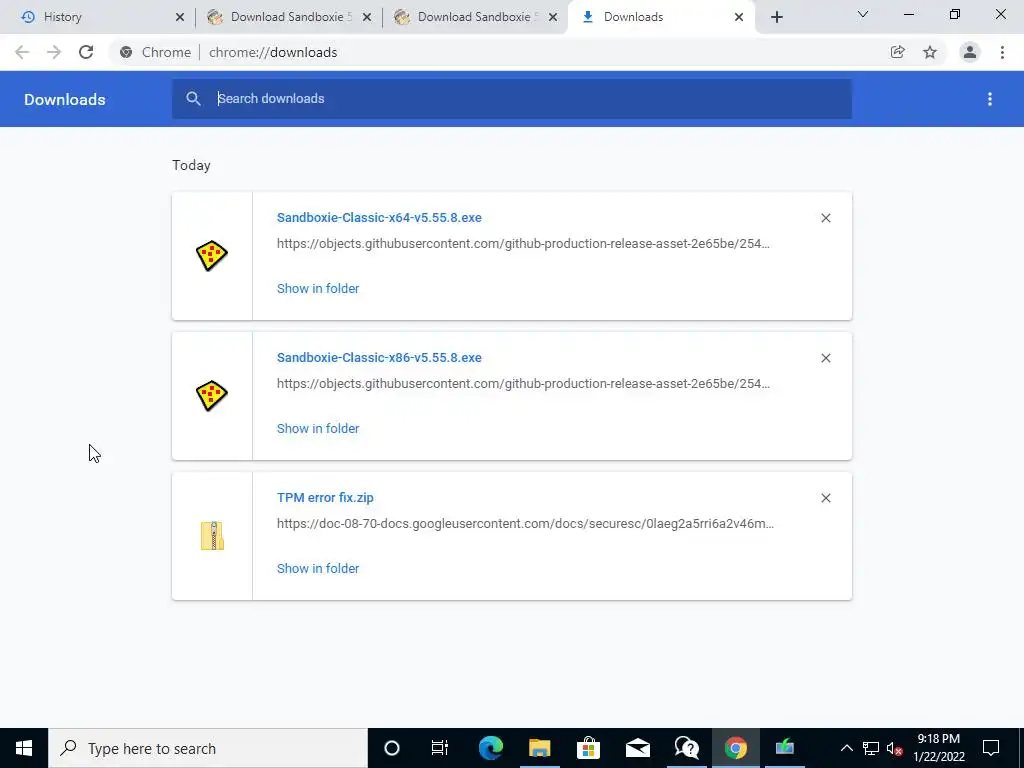Viewport: 1024px width, 768px height.
Task: Go back with the back arrow
Action: [22, 52]
